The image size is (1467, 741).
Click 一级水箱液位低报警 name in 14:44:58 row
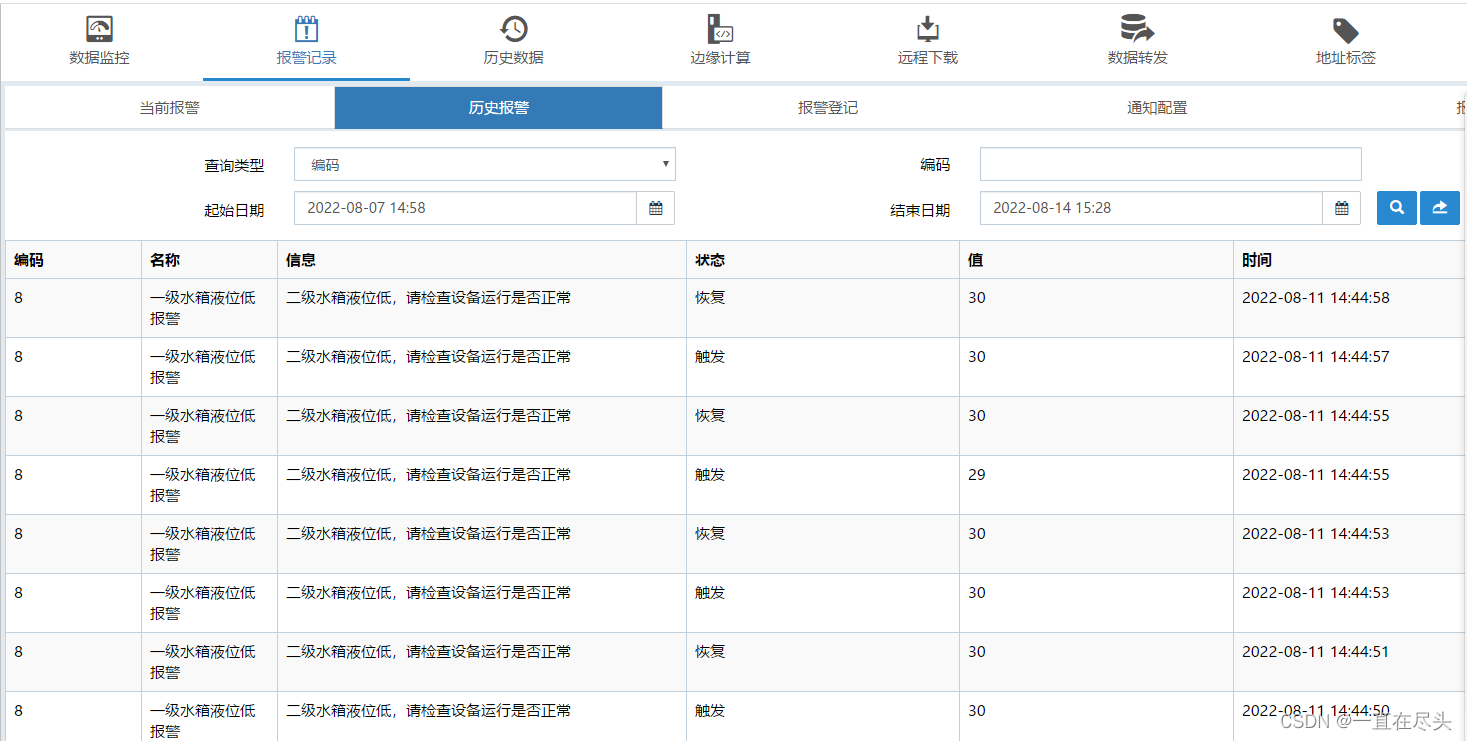coord(203,308)
